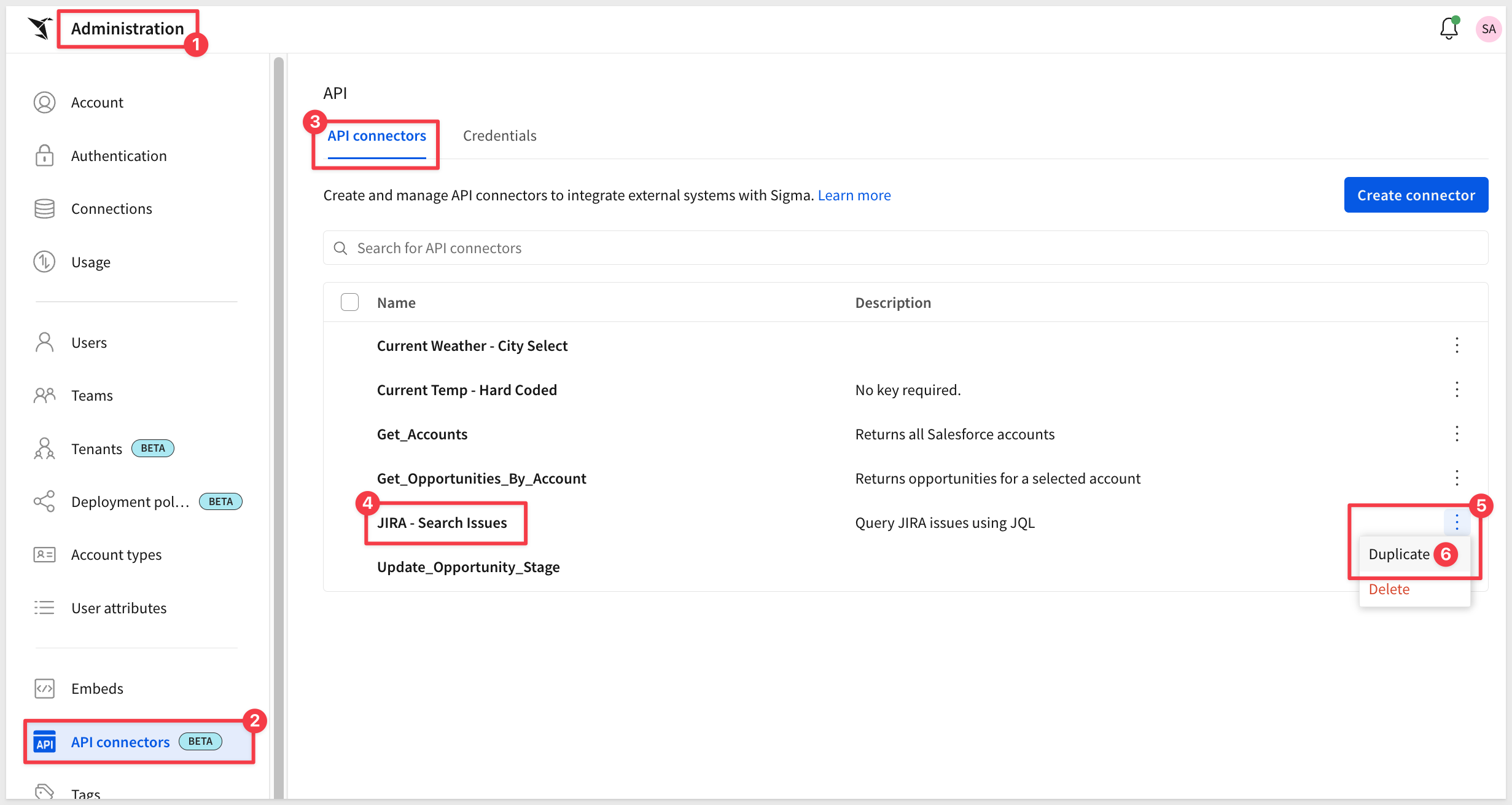The image size is (1512, 805).
Task: Follow the Learn more link
Action: coord(854,195)
